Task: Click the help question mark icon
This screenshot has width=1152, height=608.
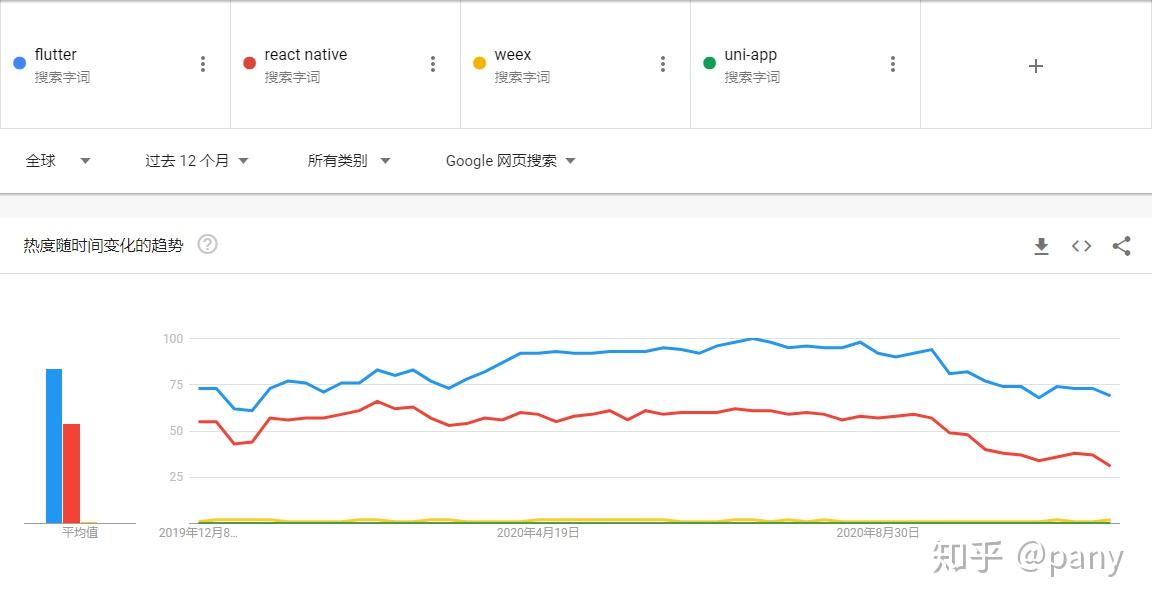Action: click(x=207, y=243)
